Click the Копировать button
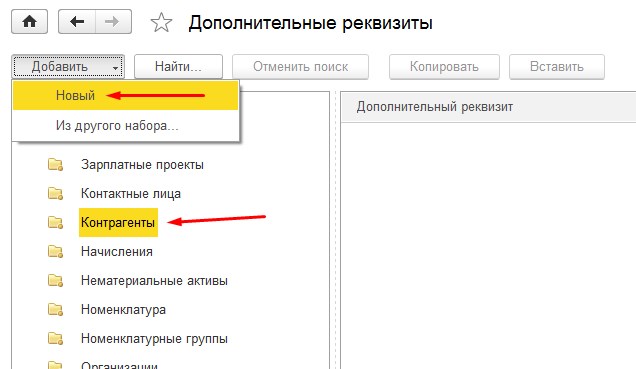Image resolution: width=636 pixels, height=369 pixels. click(444, 67)
